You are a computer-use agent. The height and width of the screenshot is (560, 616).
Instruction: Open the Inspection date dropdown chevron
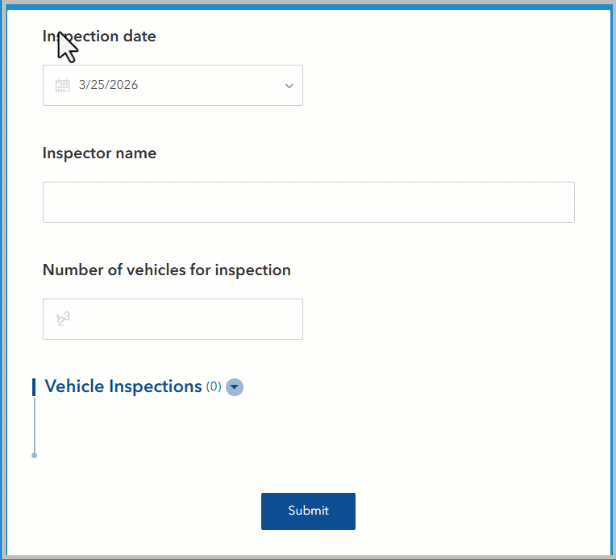point(289,86)
